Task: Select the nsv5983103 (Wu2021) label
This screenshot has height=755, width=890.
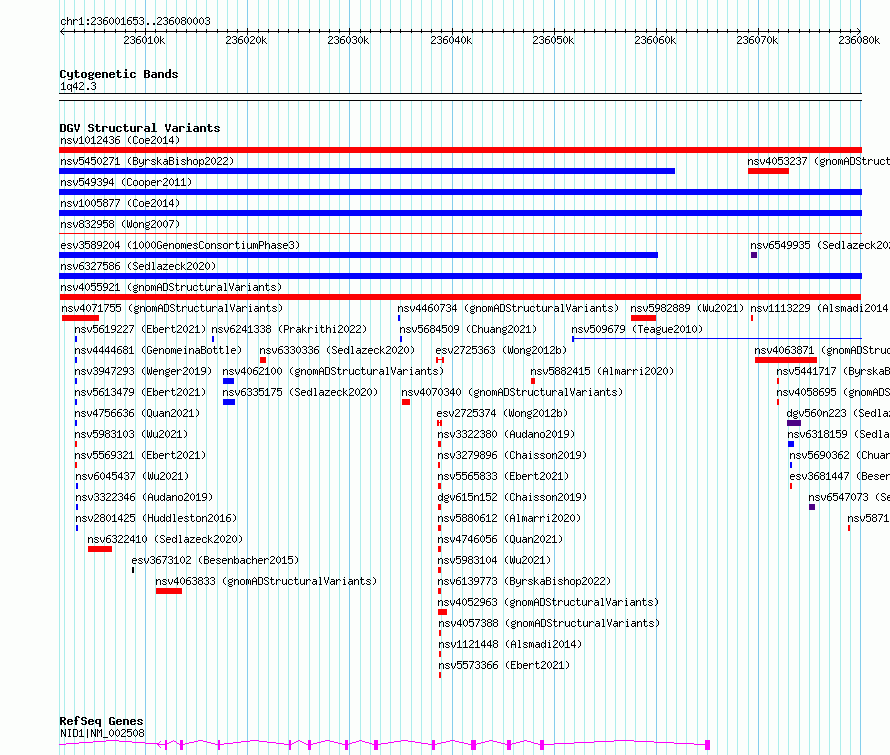Action: point(131,434)
